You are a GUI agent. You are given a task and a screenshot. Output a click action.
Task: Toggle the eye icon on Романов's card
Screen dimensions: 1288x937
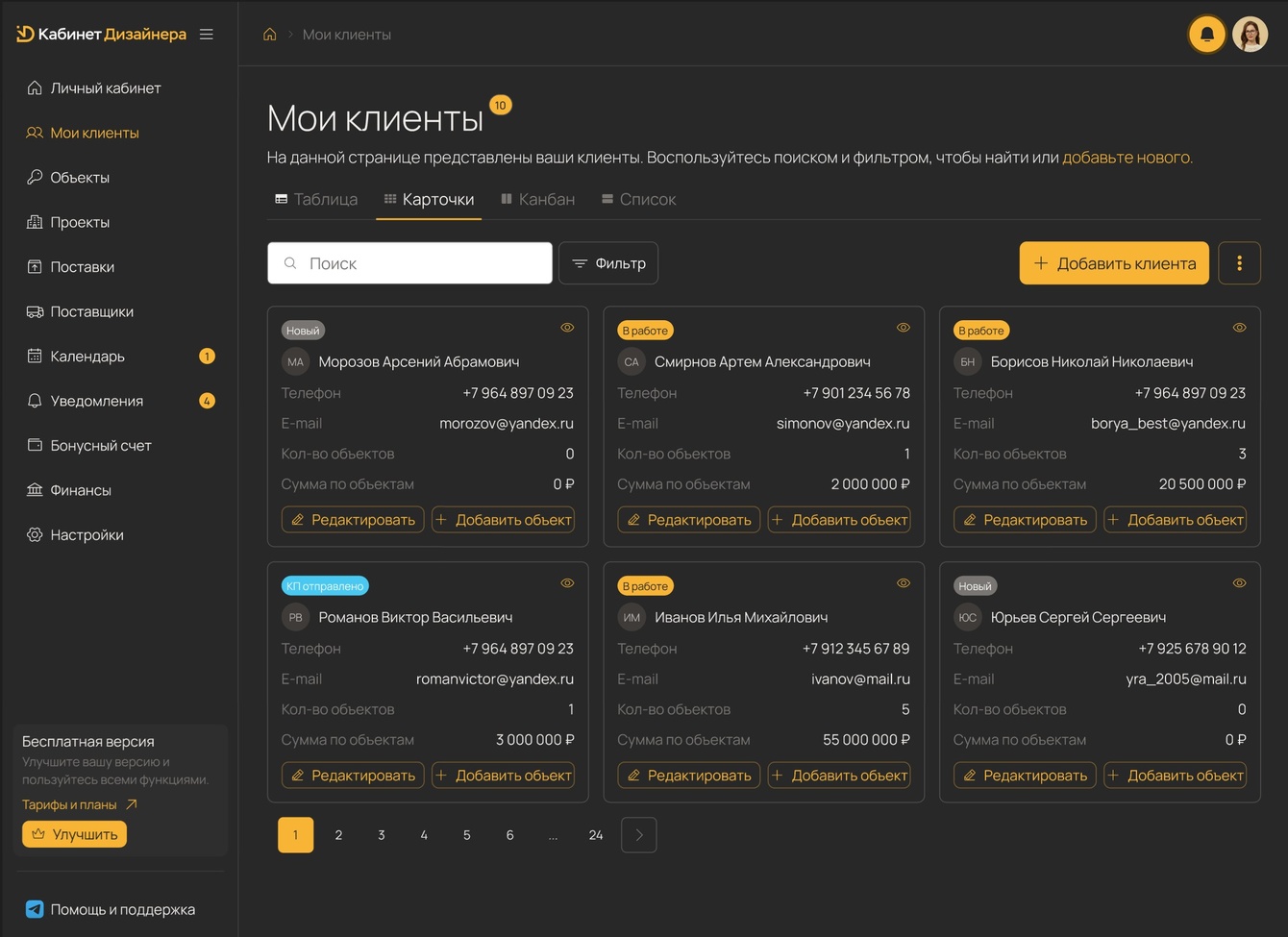point(567,583)
